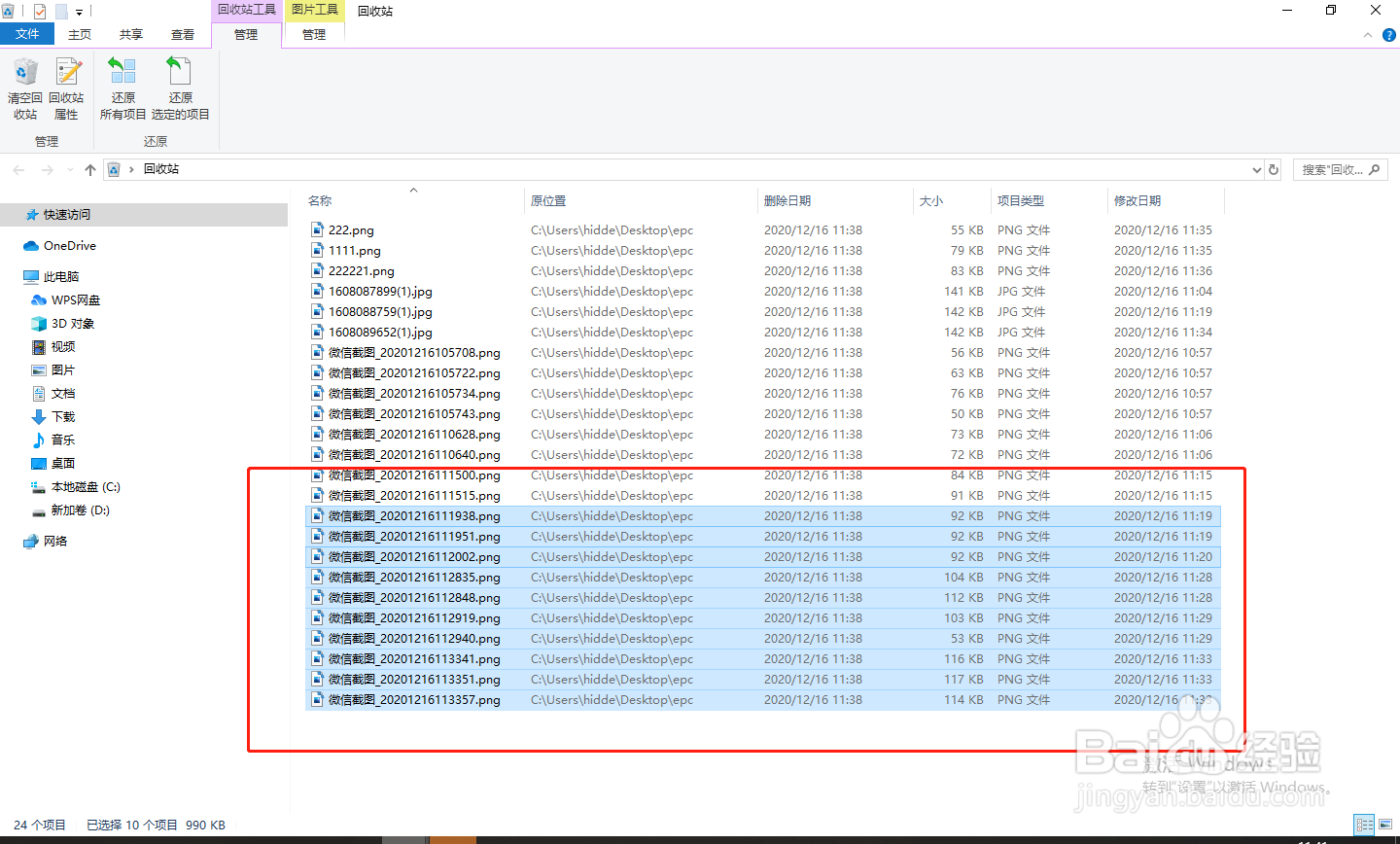Go back in navigation history
The width and height of the screenshot is (1400, 844).
18,169
